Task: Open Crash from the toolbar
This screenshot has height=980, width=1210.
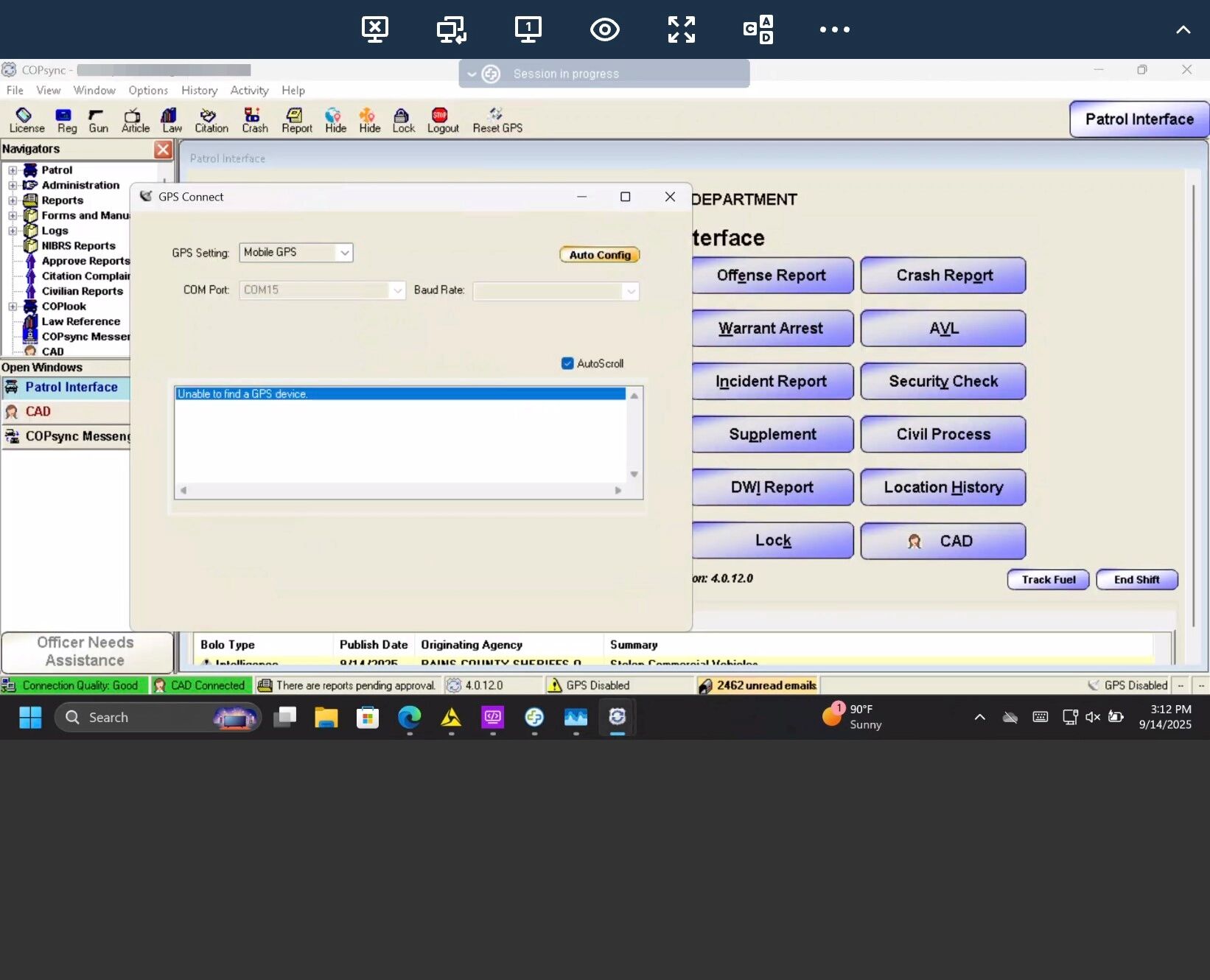Action: tap(254, 120)
